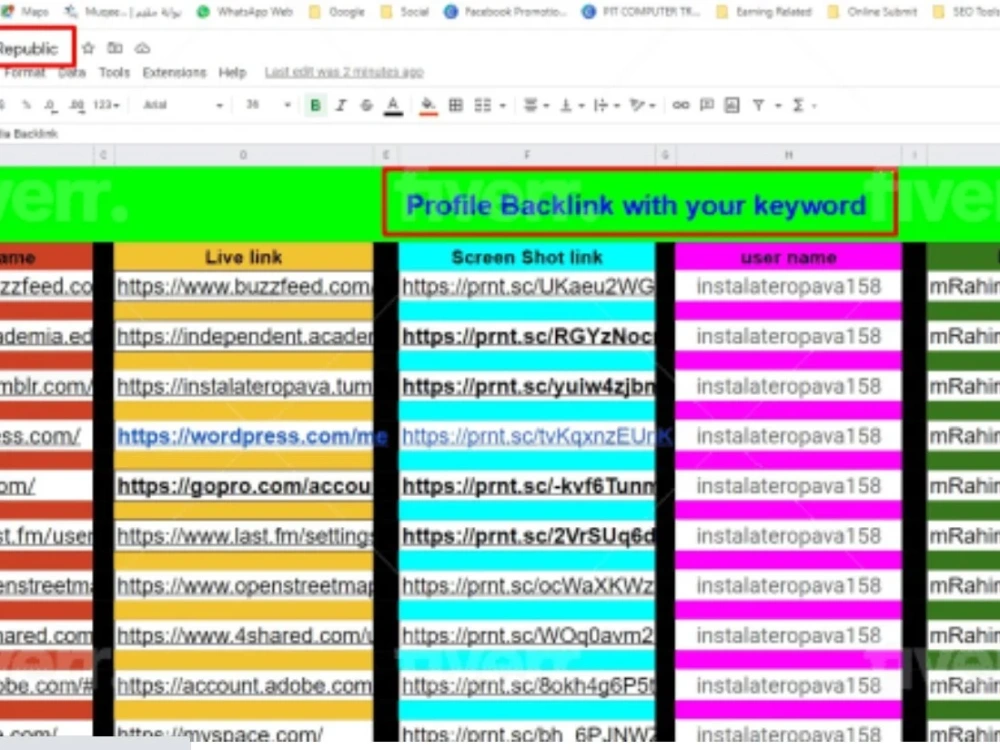Open the buzzfeed.com live link cell

[x=243, y=286]
